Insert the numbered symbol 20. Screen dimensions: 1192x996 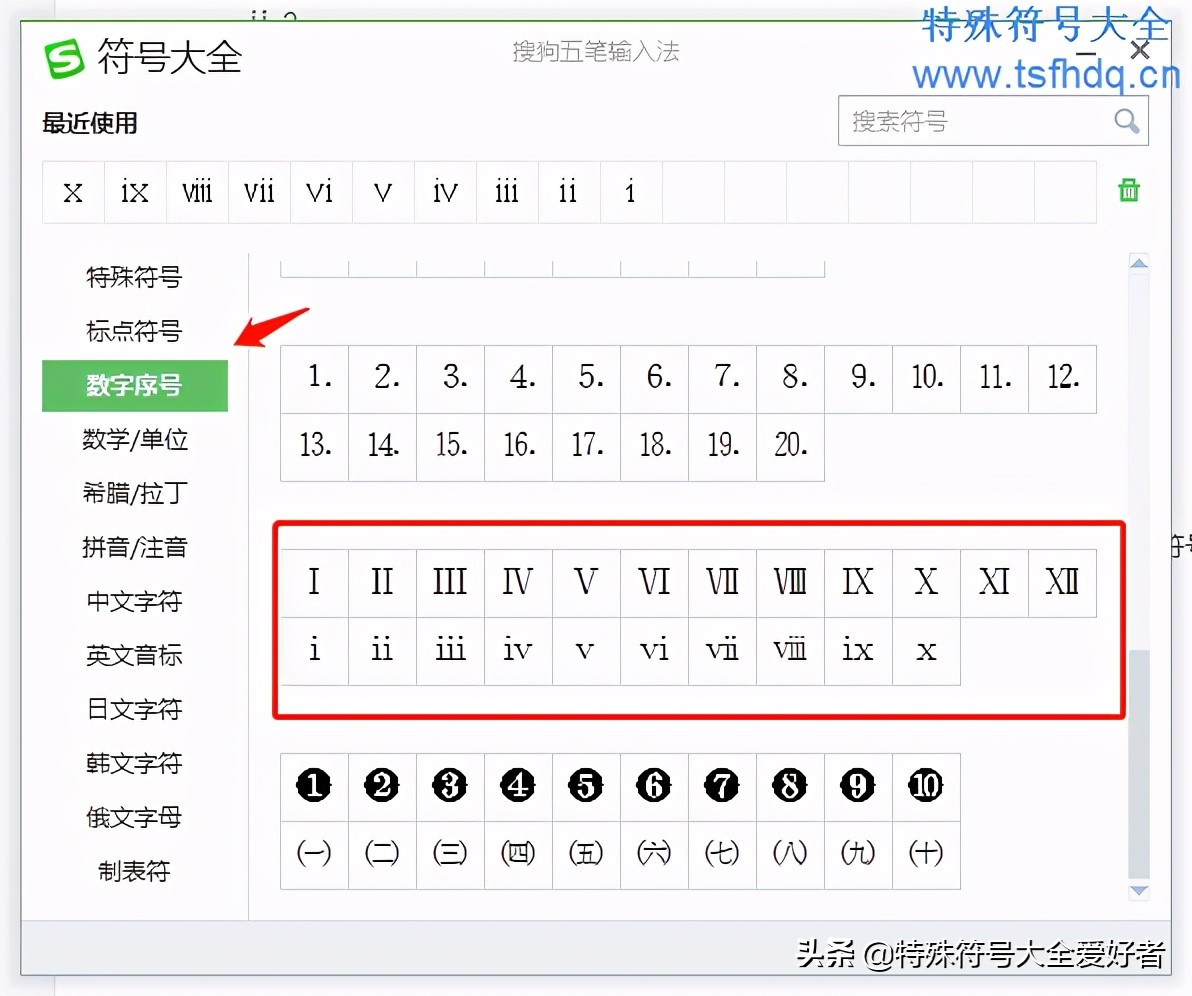(x=789, y=447)
